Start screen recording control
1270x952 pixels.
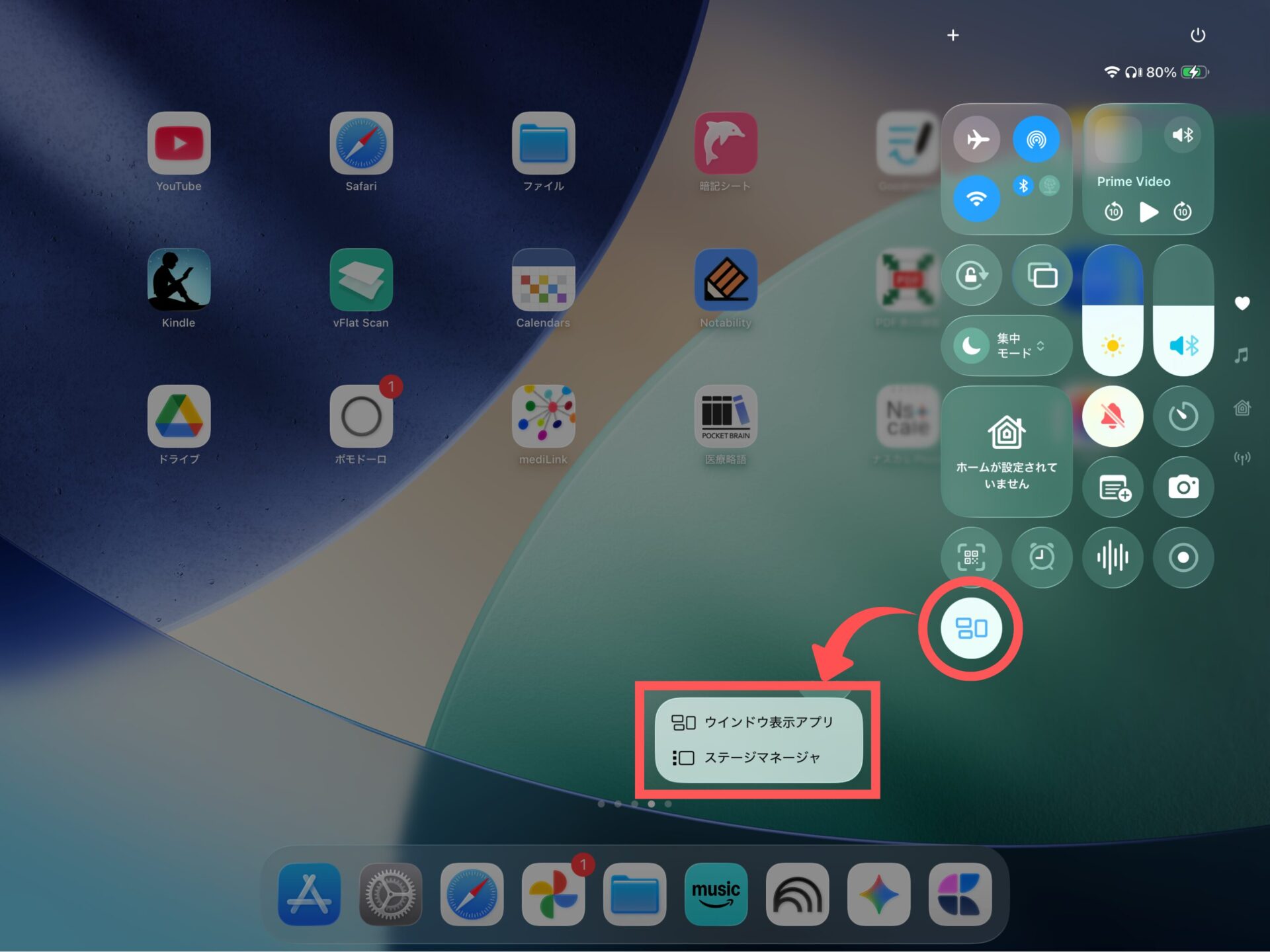1183,557
